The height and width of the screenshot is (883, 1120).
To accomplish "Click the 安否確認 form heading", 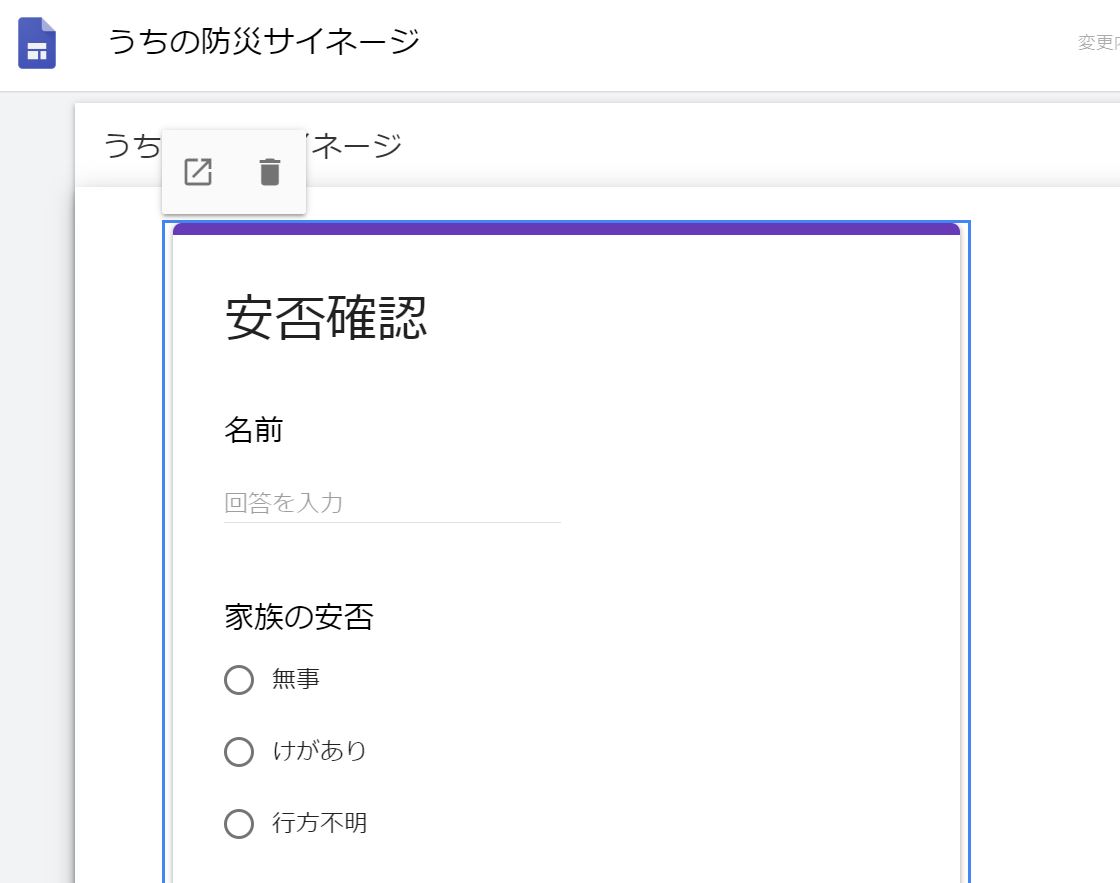I will (327, 318).
